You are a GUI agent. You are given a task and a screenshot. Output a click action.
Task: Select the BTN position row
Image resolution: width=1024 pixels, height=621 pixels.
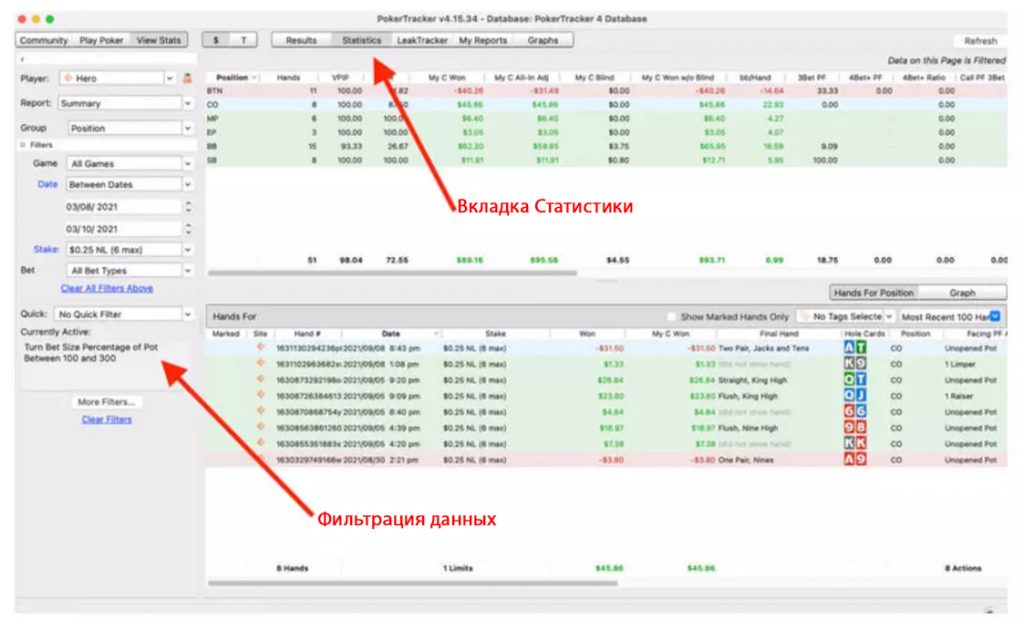tap(606, 91)
